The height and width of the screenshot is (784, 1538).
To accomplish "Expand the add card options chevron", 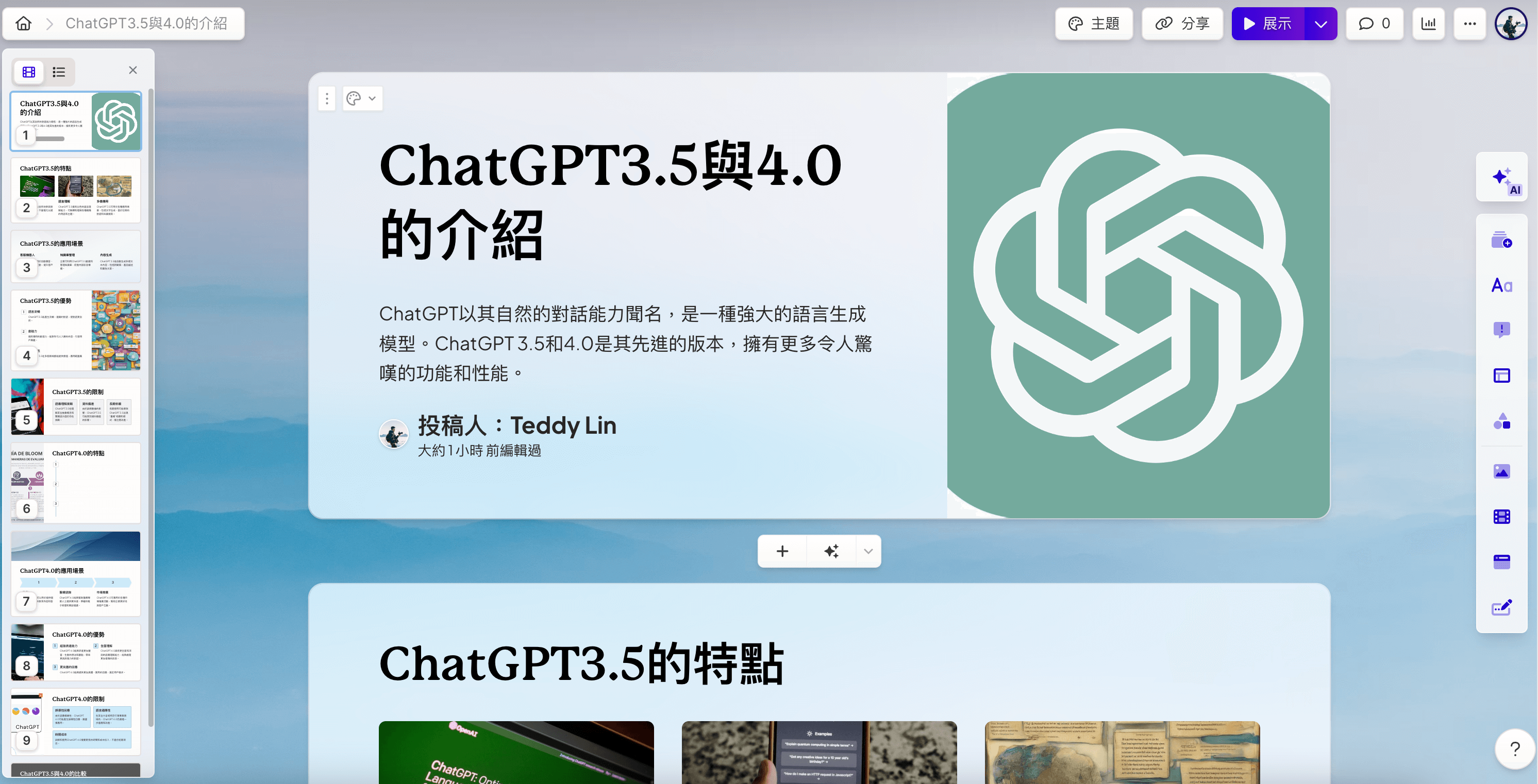I will tap(867, 551).
